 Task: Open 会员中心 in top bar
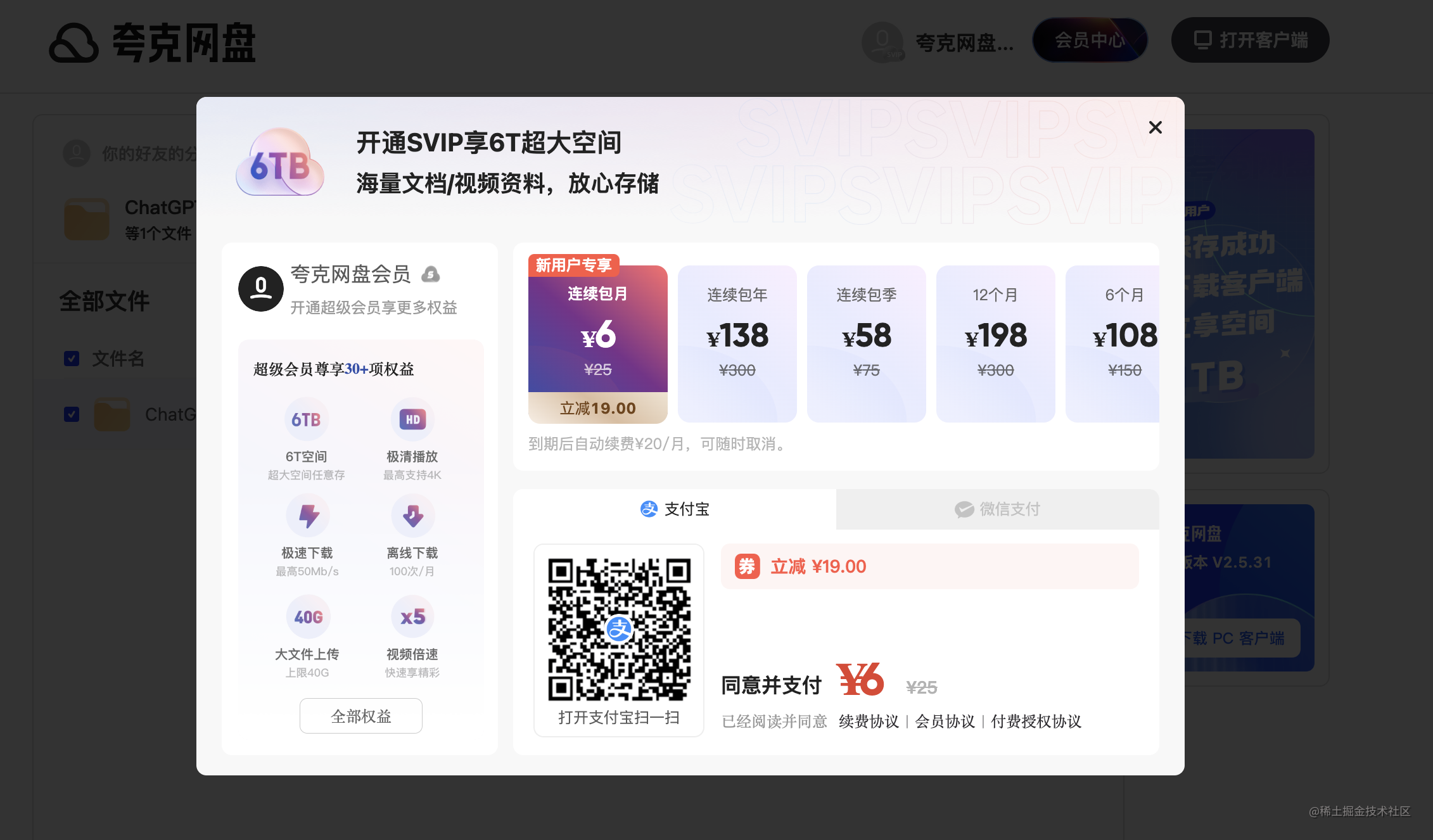[x=1090, y=41]
